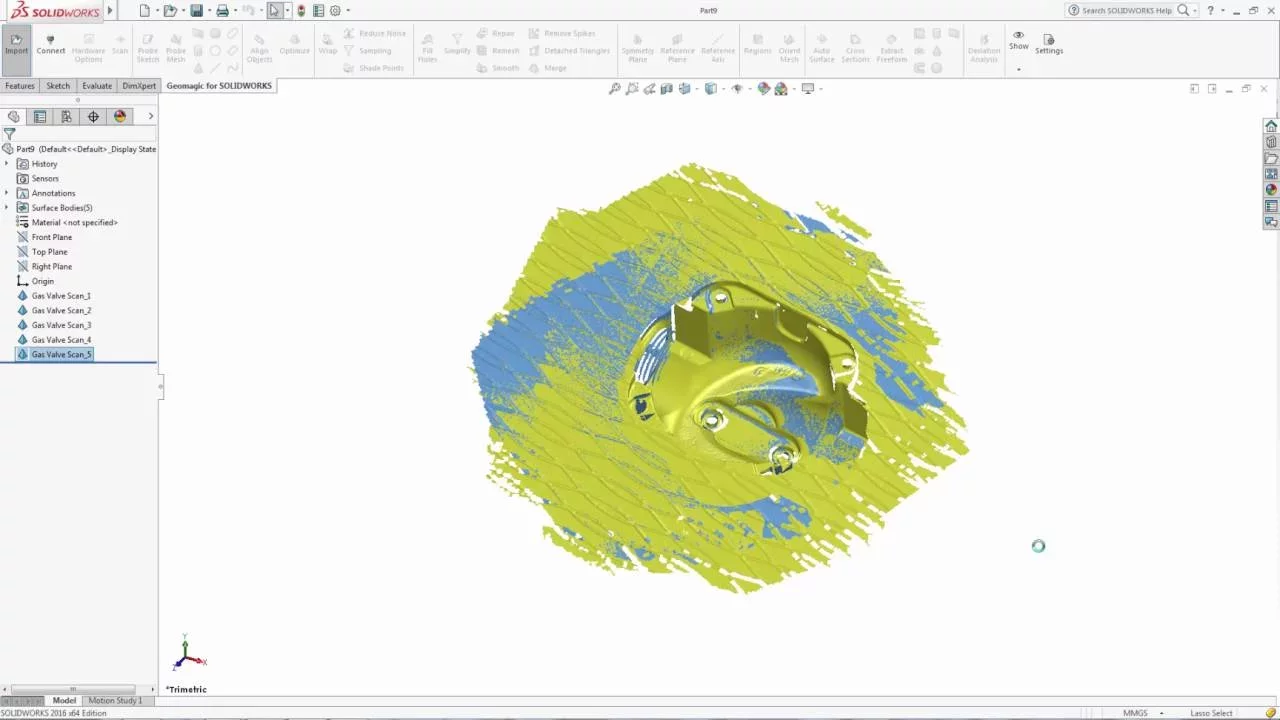The image size is (1280, 720).
Task: Click the Open file icon
Action: (170, 10)
